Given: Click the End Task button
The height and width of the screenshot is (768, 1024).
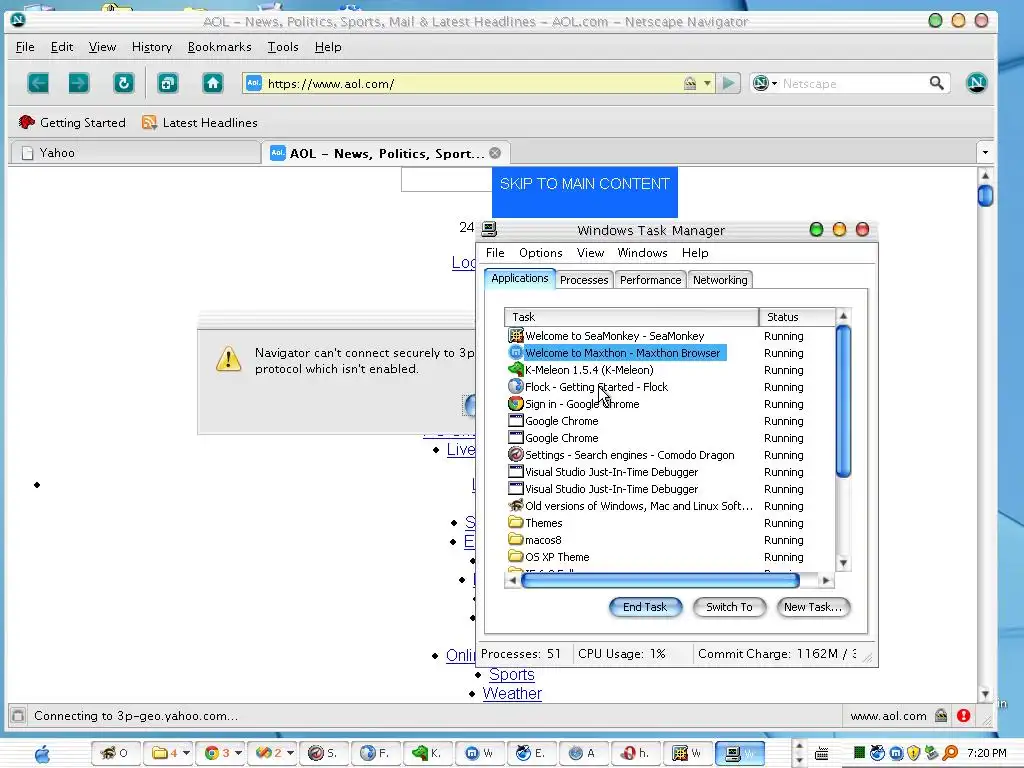Looking at the screenshot, I should pos(645,607).
